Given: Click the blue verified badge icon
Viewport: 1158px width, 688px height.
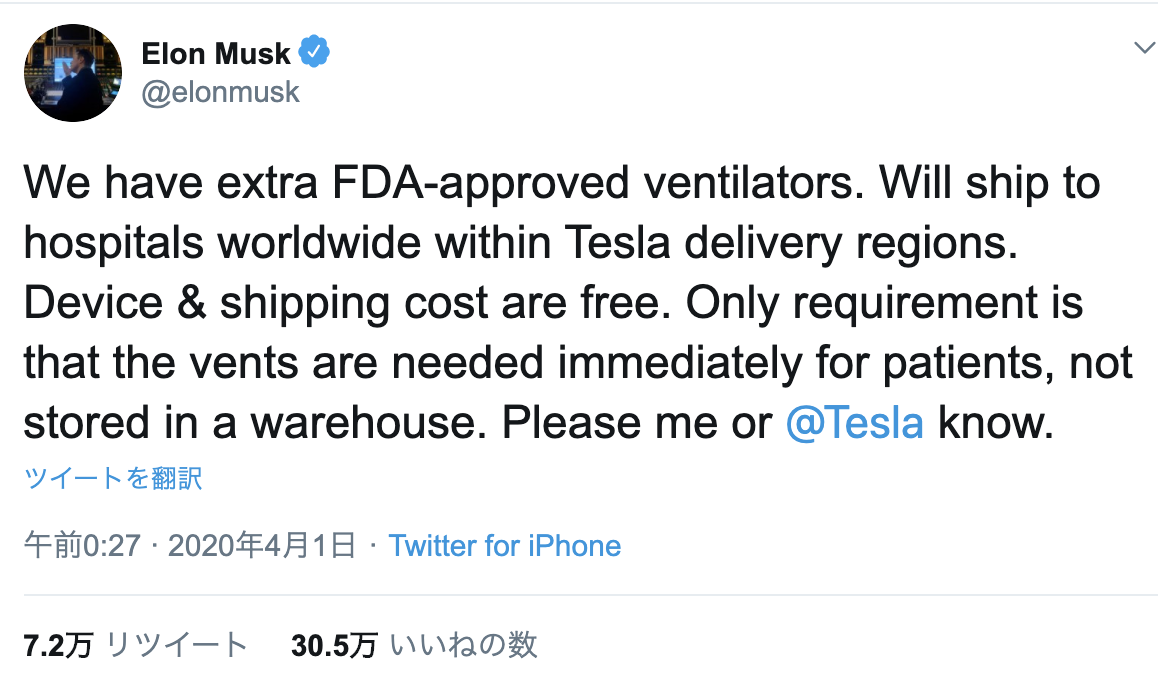Looking at the screenshot, I should [x=314, y=52].
